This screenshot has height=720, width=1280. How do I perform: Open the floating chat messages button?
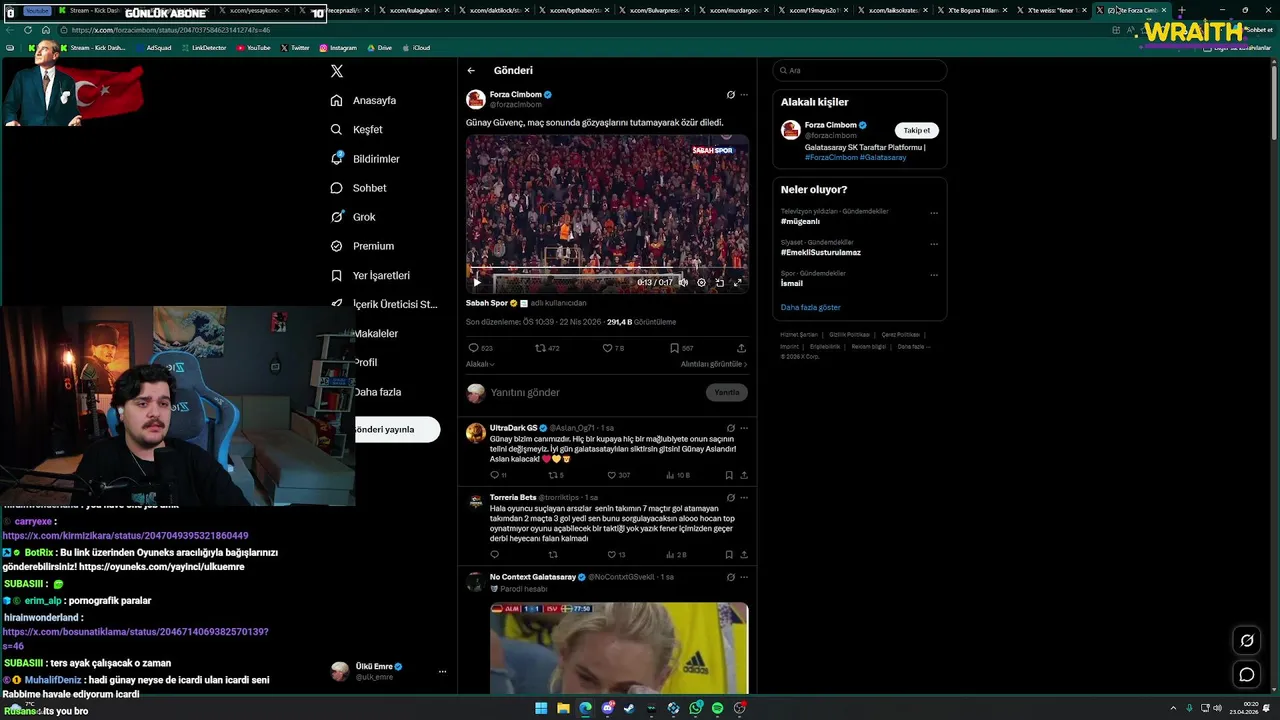pos(1247,674)
